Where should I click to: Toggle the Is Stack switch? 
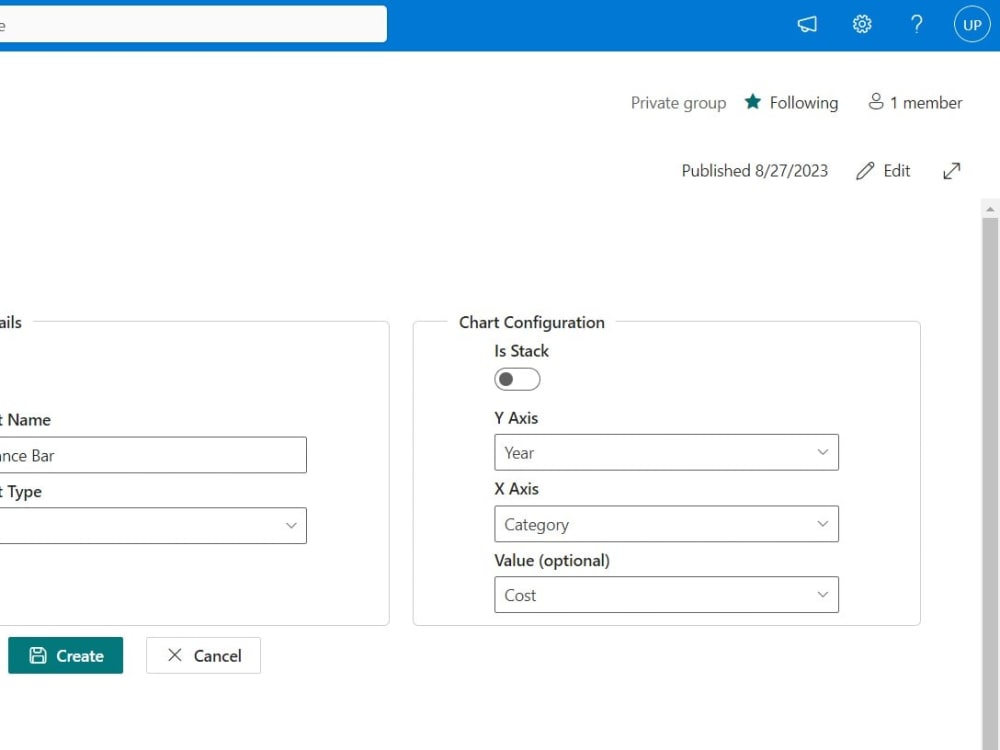pyautogui.click(x=517, y=379)
